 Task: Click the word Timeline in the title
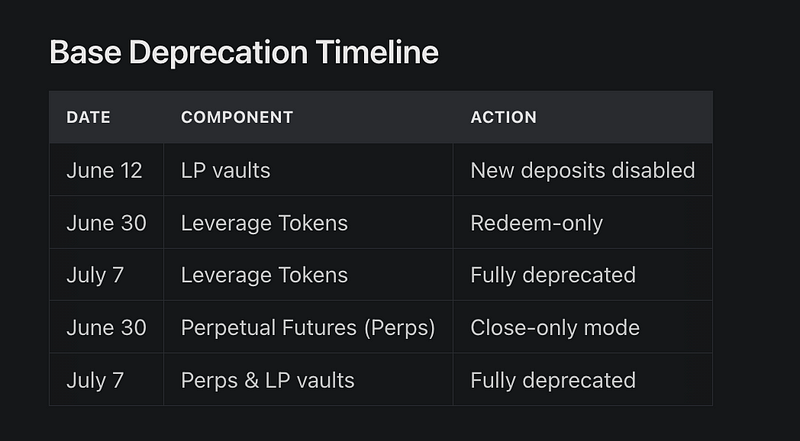(x=377, y=52)
